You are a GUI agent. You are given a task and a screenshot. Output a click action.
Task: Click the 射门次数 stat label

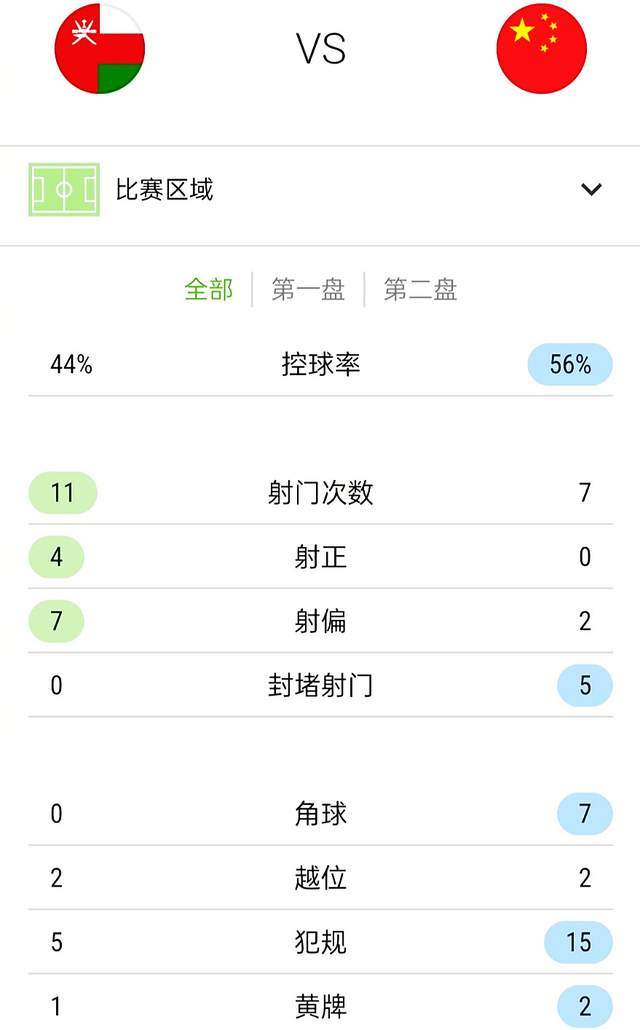[320, 493]
